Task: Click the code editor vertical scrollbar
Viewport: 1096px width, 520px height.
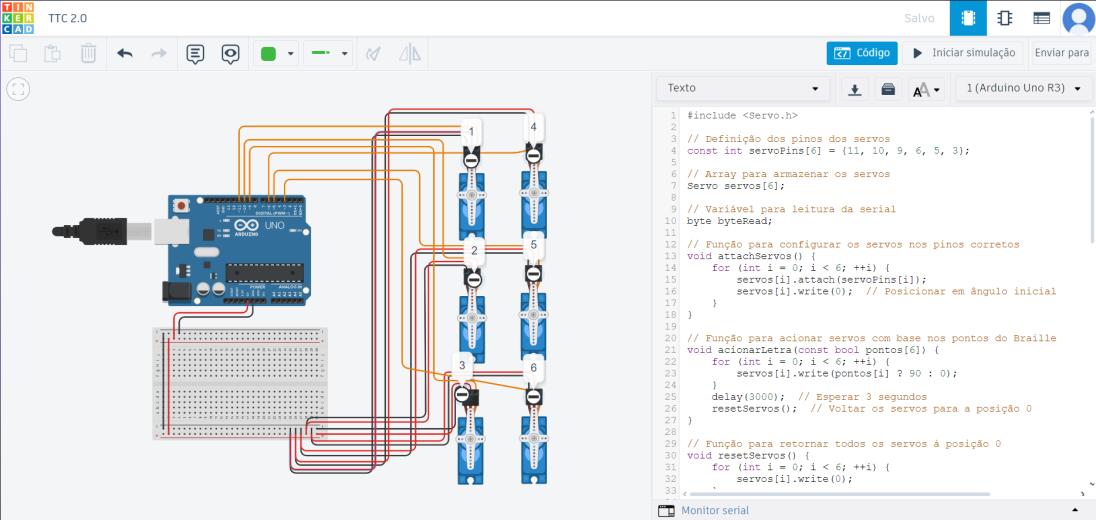Action: pyautogui.click(x=1093, y=182)
